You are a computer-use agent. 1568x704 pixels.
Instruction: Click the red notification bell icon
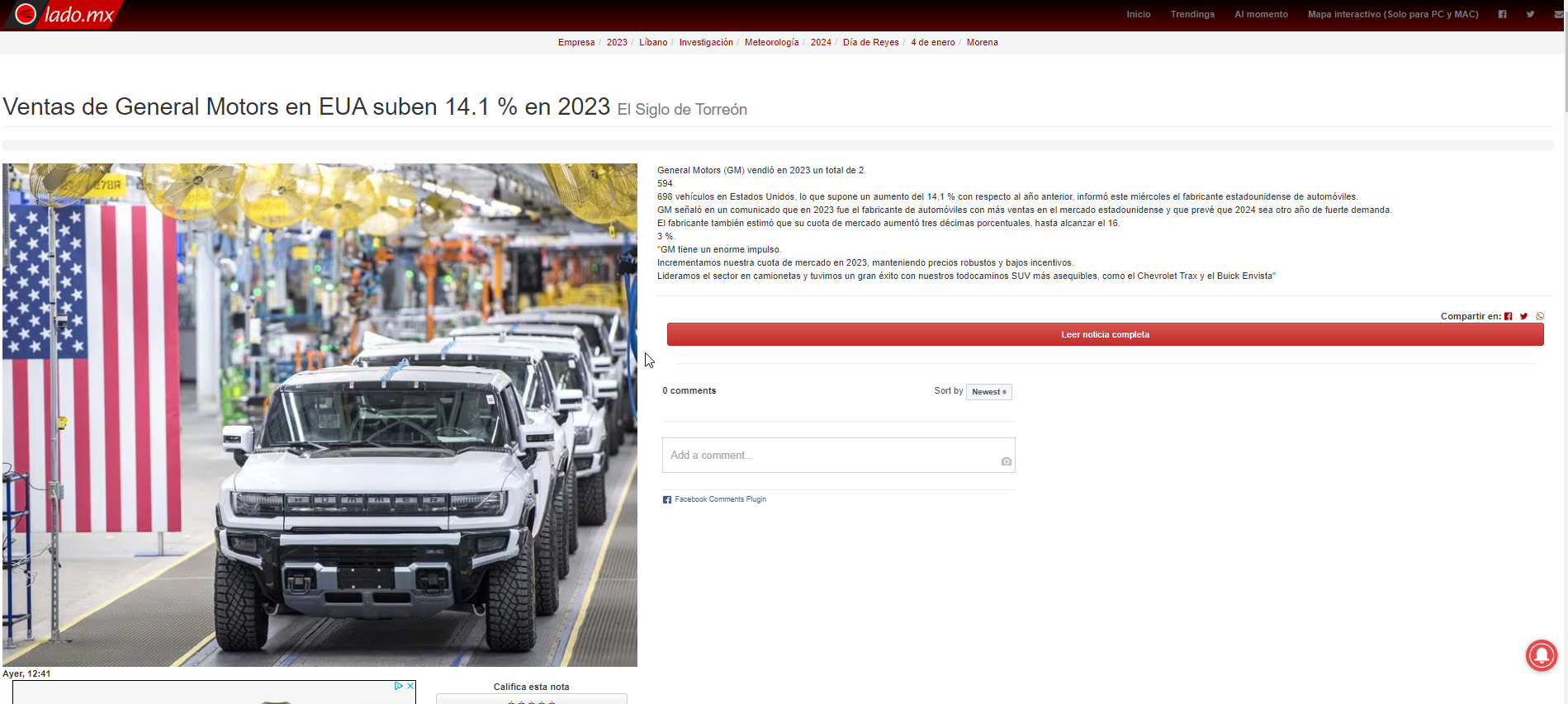tap(1542, 656)
